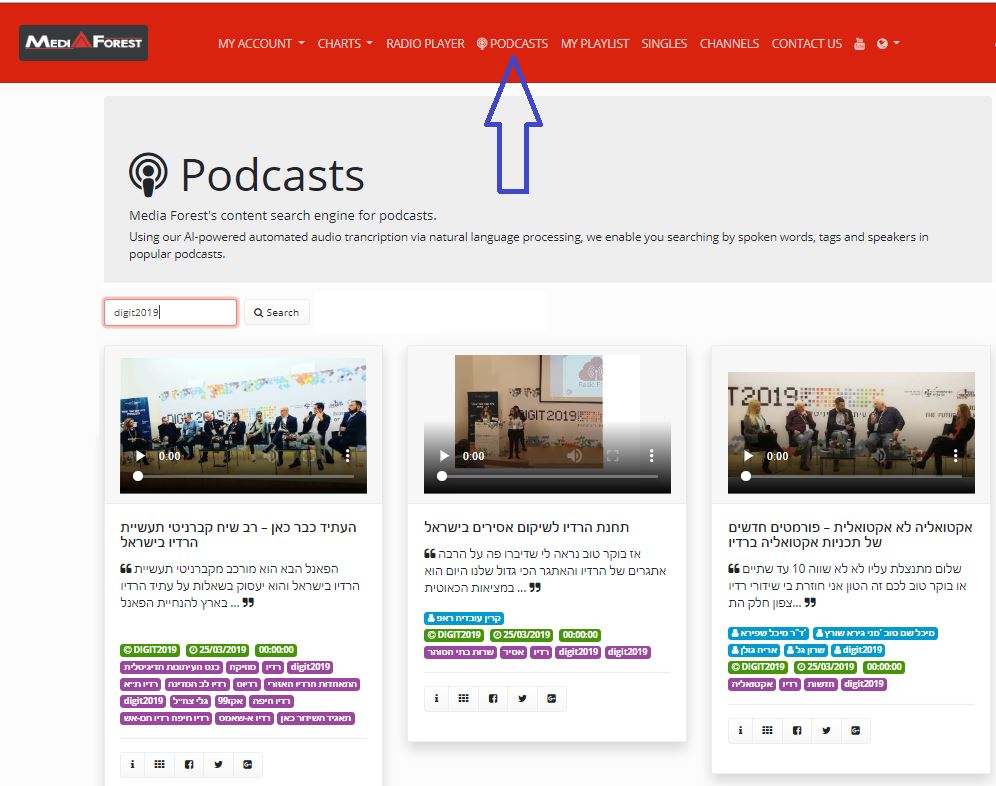Click blue digit2019 speaker tag on אקטואליה לא אקטואלית card

coord(858,650)
